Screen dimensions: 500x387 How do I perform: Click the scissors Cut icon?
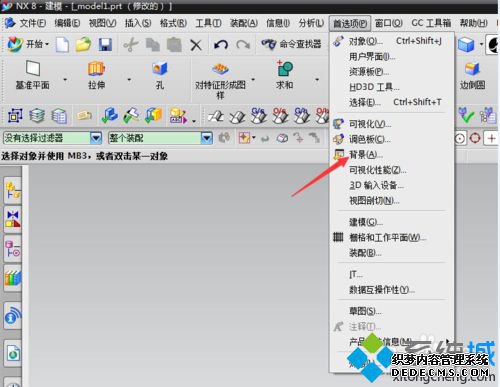(131, 45)
